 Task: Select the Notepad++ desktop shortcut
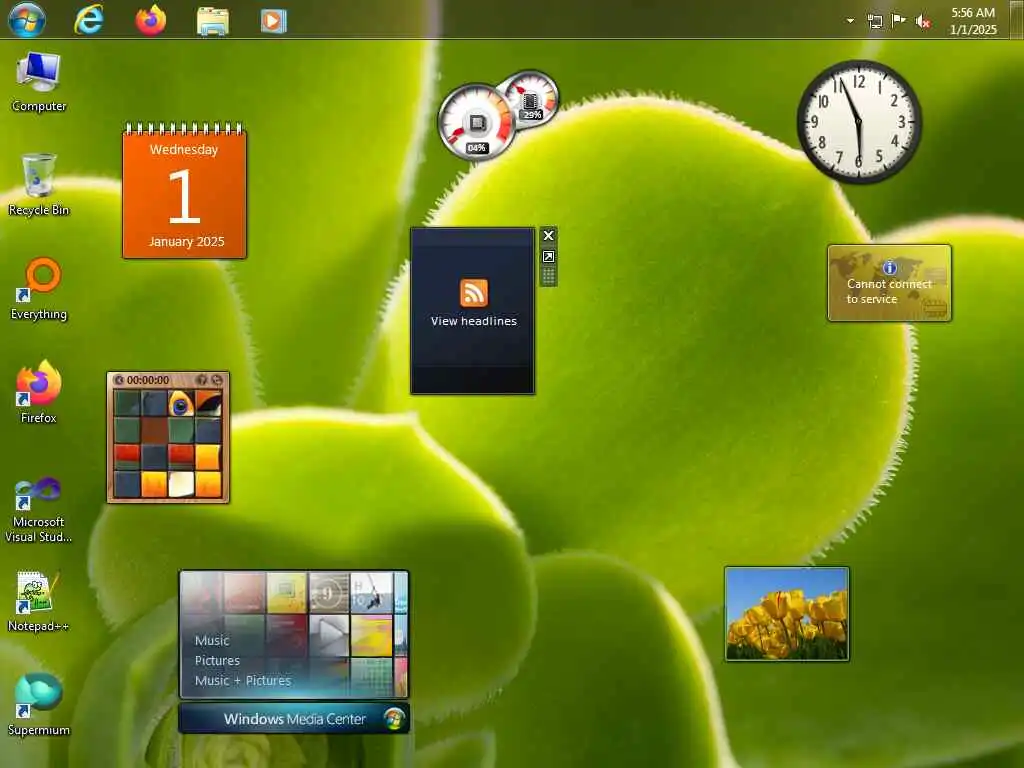pyautogui.click(x=39, y=601)
